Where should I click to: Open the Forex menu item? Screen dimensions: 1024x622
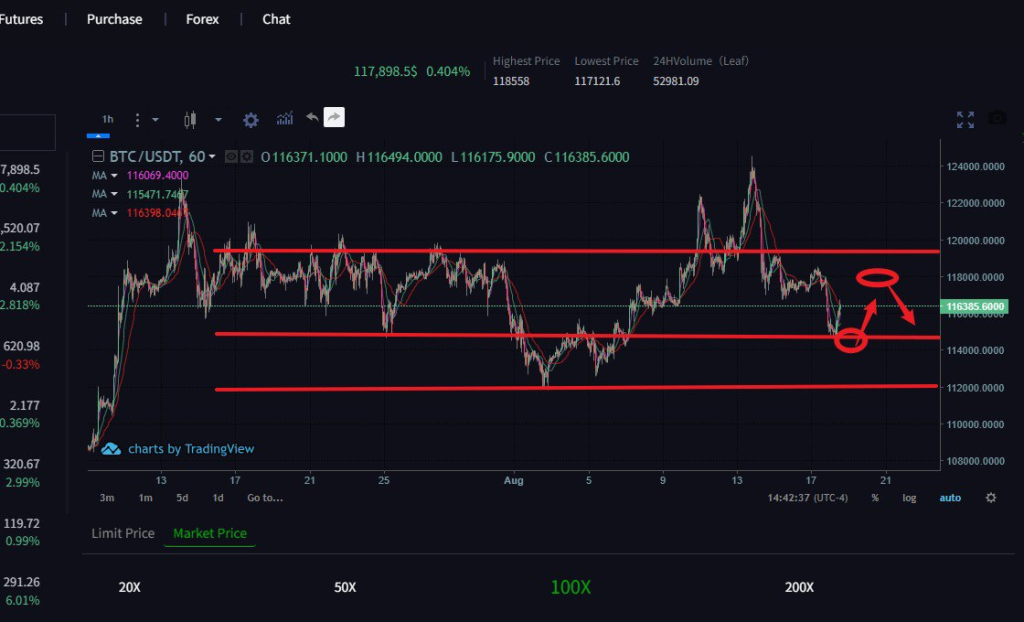coord(202,19)
